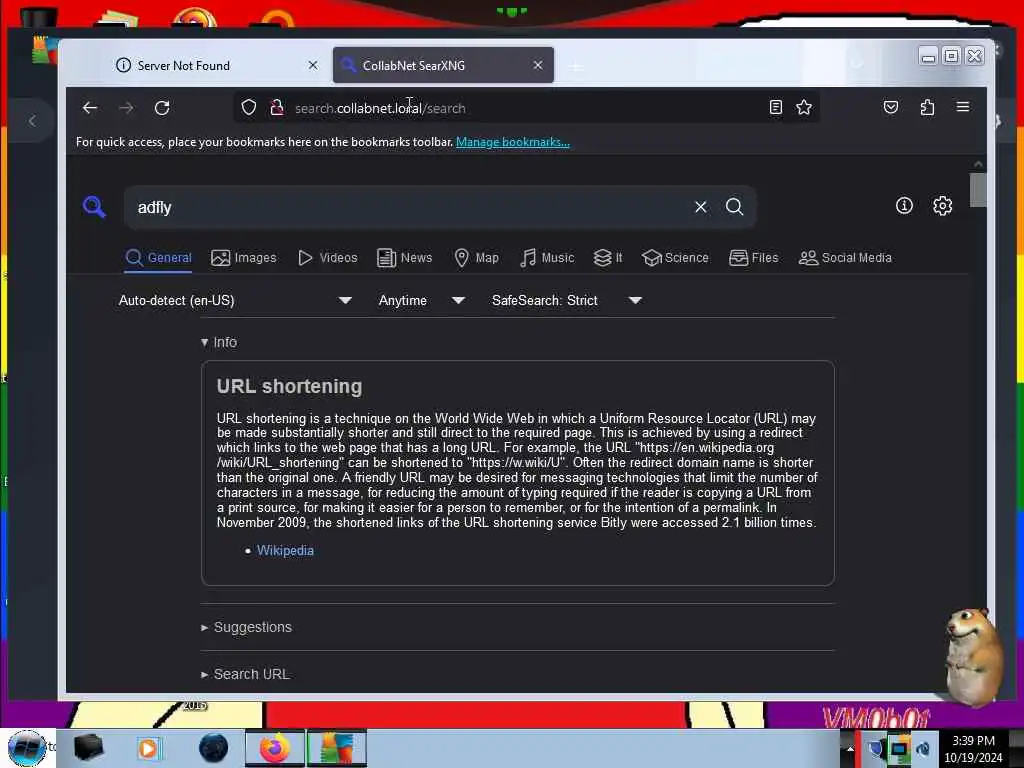This screenshot has width=1024, height=768.
Task: Open the Firefox hamburger menu
Action: 963,107
